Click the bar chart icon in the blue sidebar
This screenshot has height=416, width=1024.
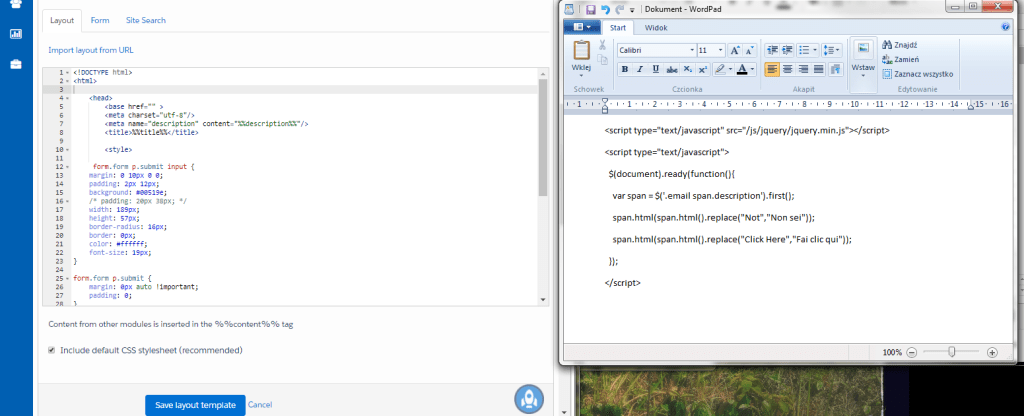click(x=16, y=33)
